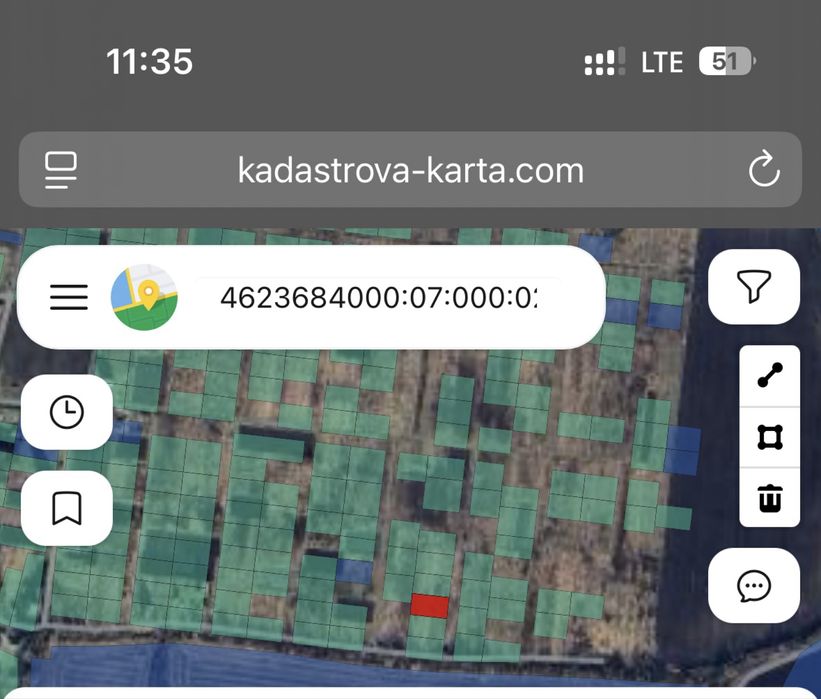
Task: Delete measurements with the trash icon
Action: tap(770, 497)
